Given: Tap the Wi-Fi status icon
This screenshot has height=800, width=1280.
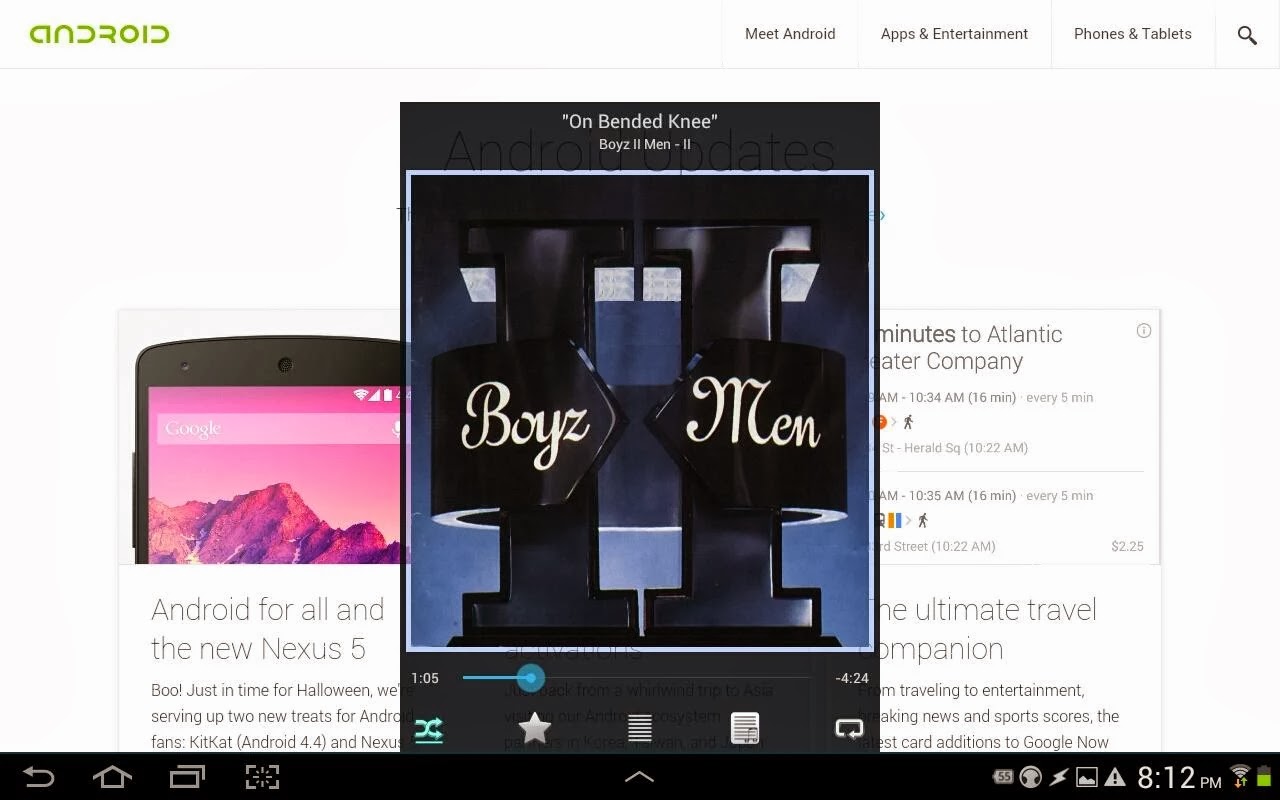Looking at the screenshot, I should coord(1240,776).
